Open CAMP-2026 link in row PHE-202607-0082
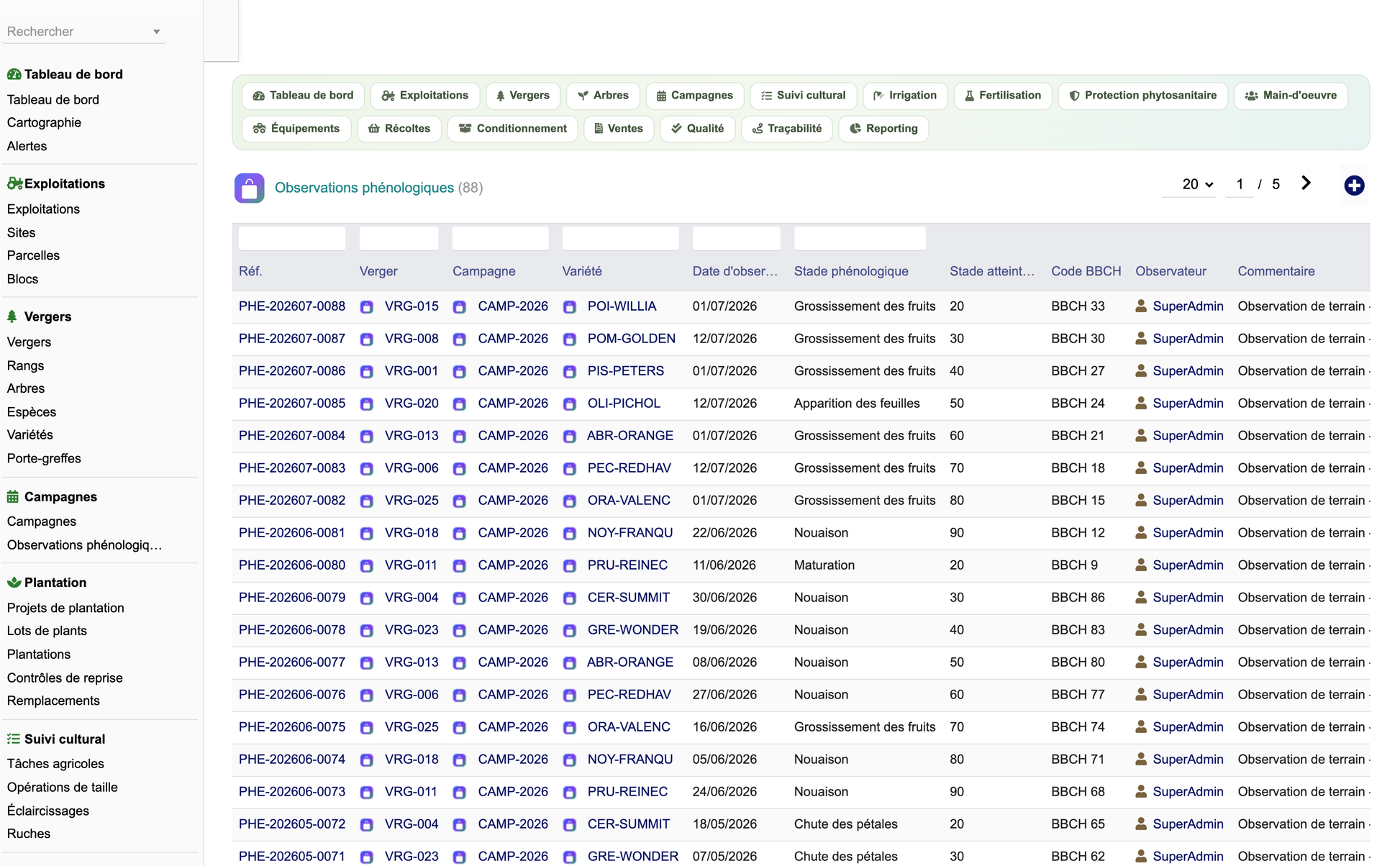This screenshot has width=1400, height=866. tap(513, 501)
